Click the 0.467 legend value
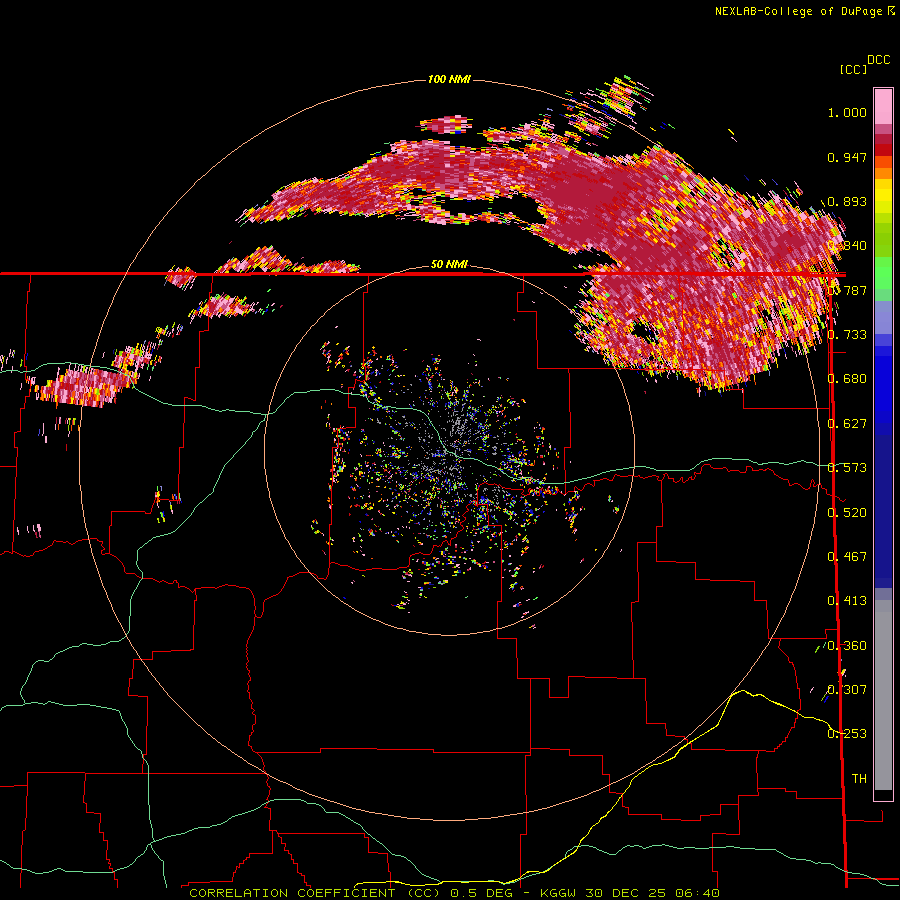This screenshot has width=900, height=900. tap(847, 557)
